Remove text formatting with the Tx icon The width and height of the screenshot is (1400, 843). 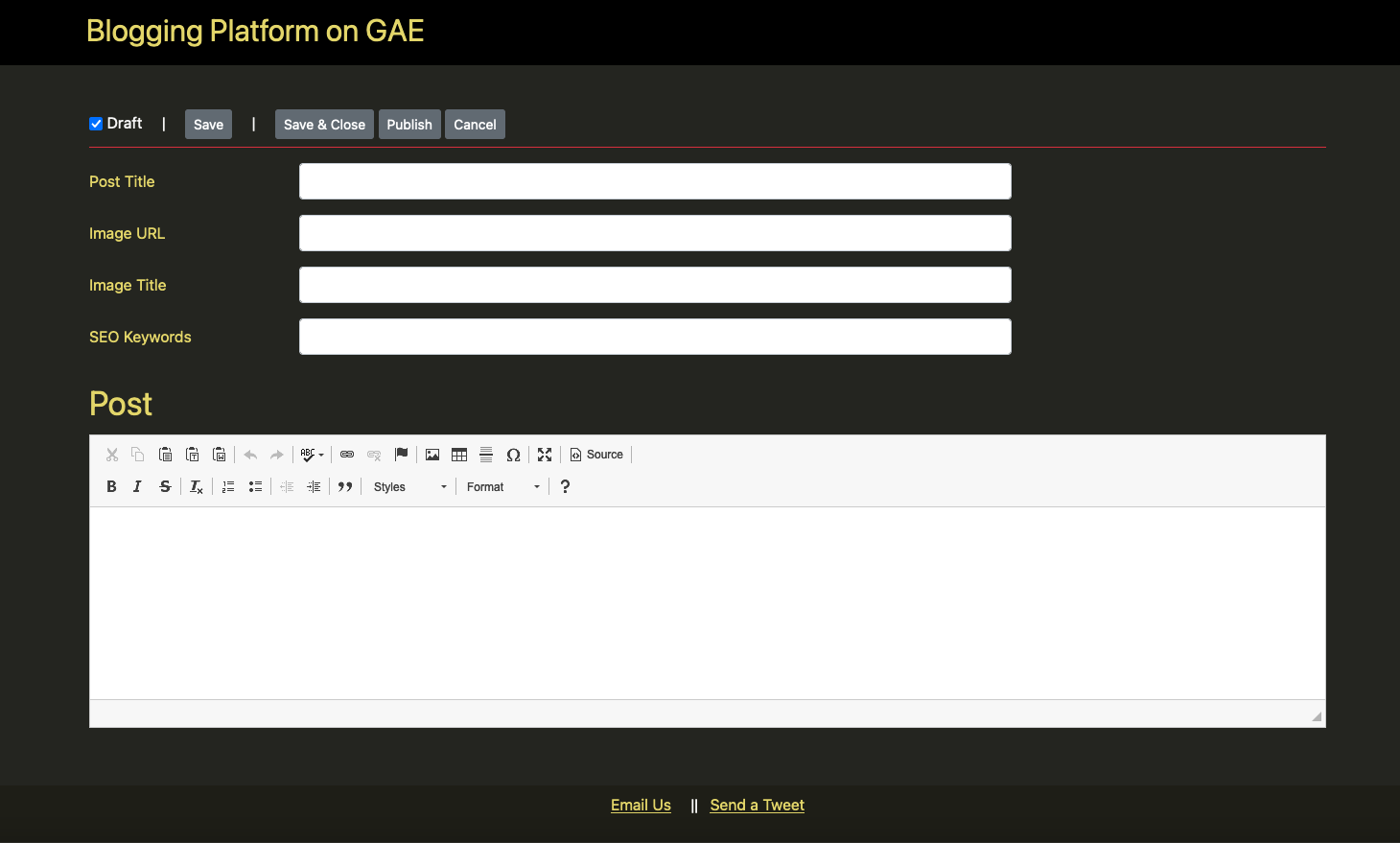pos(196,486)
